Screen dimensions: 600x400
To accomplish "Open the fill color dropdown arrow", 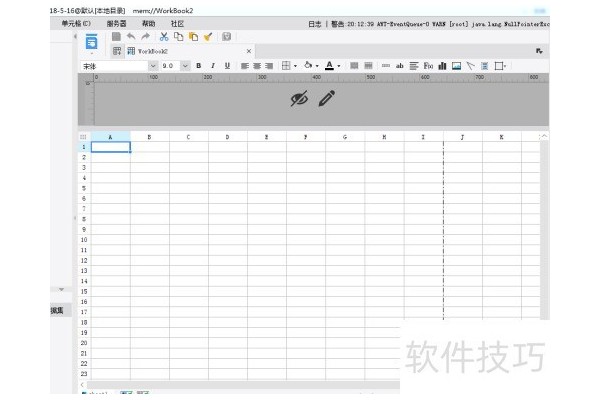I will [x=317, y=66].
